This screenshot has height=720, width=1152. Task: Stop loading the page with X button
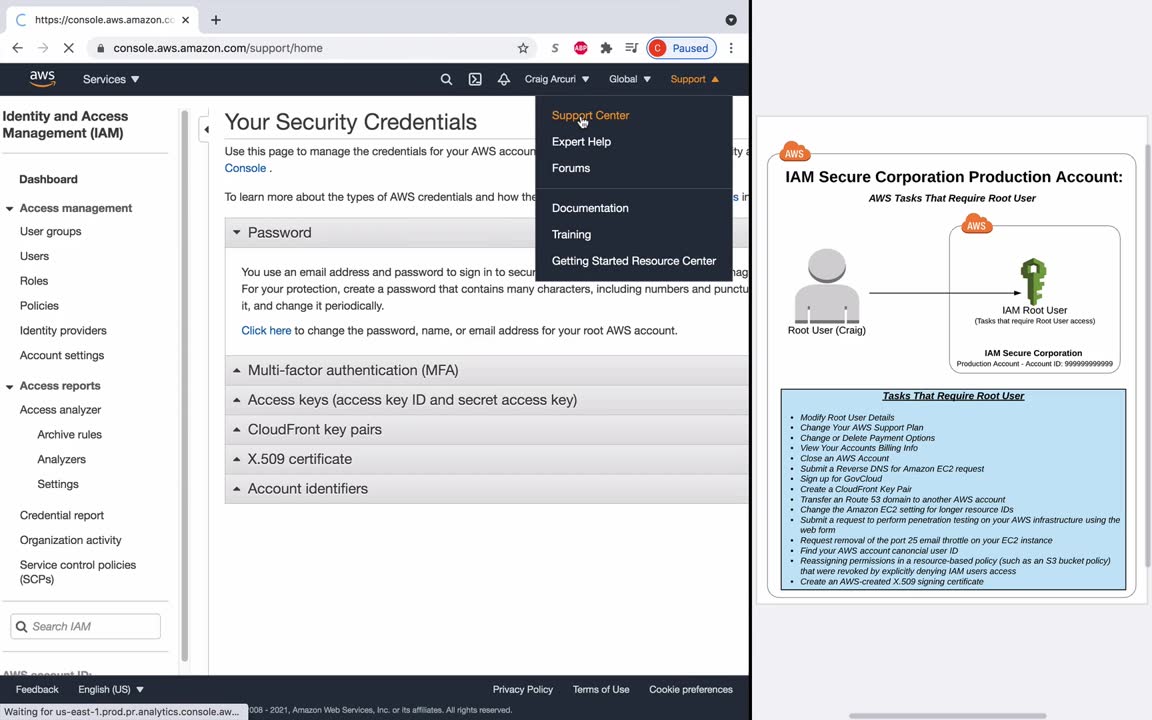[x=68, y=48]
